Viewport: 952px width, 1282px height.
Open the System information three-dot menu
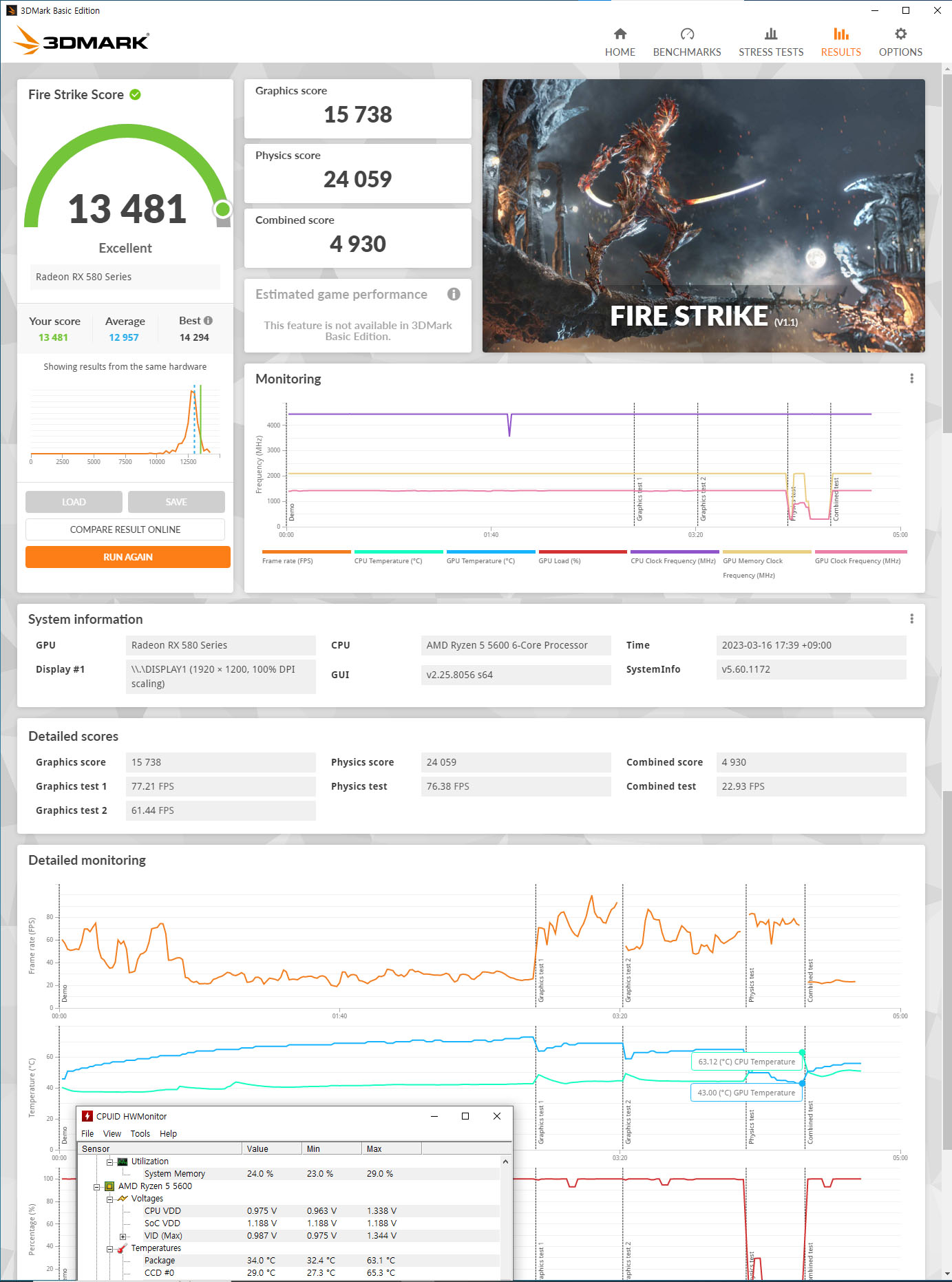point(911,619)
